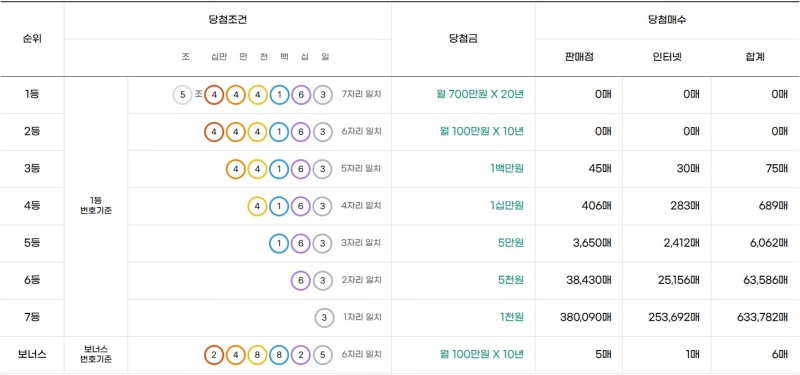800x375 pixels.
Task: Select the red ball 2 in the 보너스 row
Action: (x=214, y=355)
